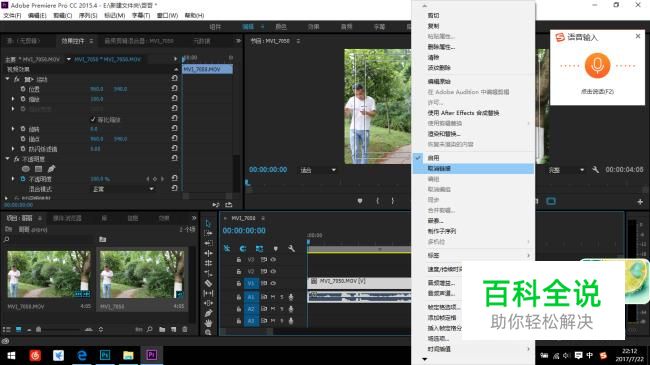Viewport: 650px width, 365px height.
Task: Select the Slip tool
Action: pyautogui.click(x=208, y=293)
